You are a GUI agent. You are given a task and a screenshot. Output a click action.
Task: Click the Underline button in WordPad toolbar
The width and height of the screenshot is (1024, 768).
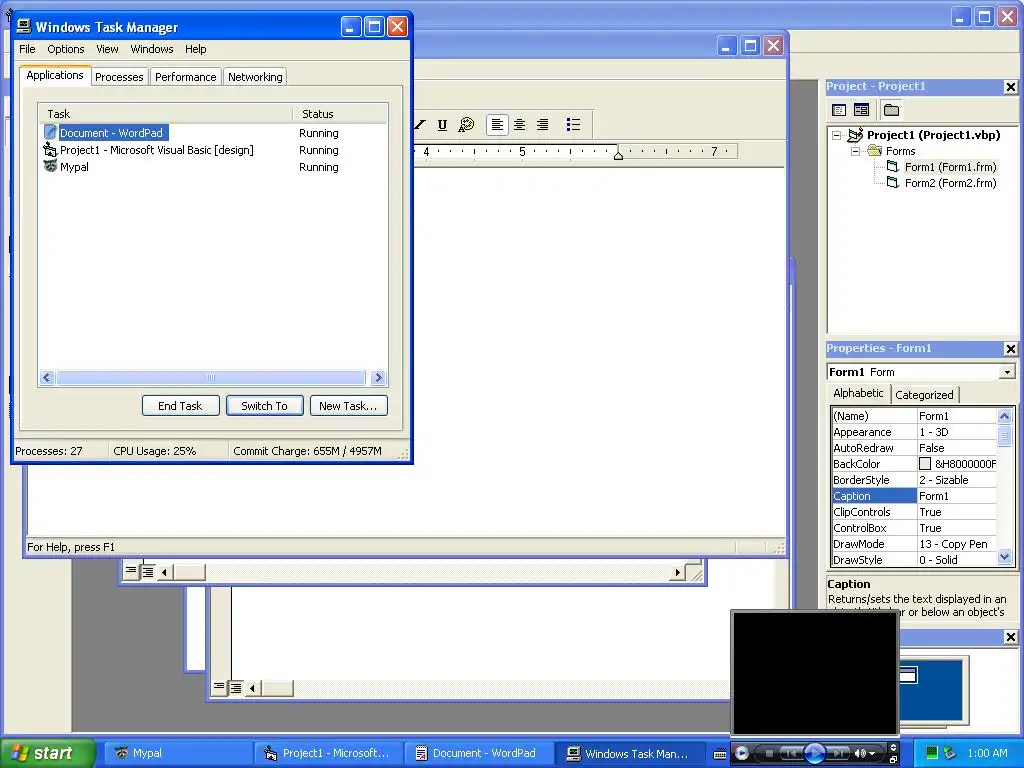point(442,125)
